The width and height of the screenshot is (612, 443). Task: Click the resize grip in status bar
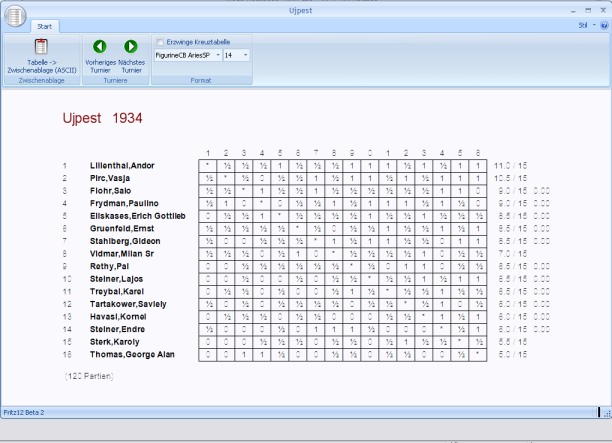[x=605, y=412]
